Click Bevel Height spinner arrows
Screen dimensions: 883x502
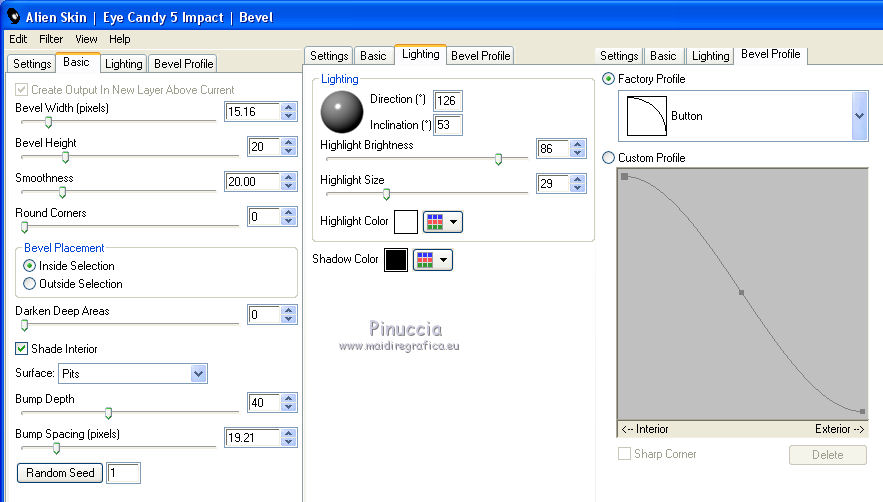click(x=288, y=146)
